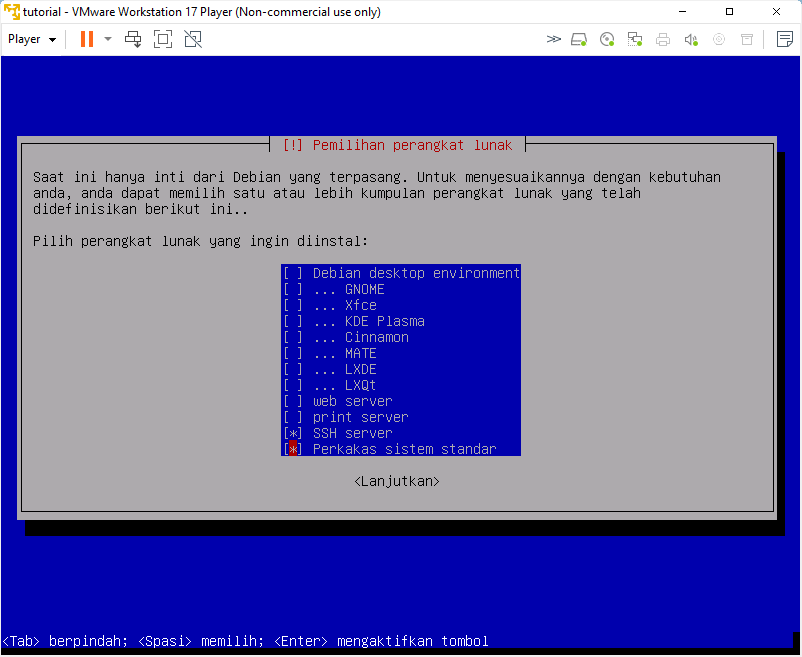802x657 pixels.
Task: Click the VMware app icon in title bar
Action: pyautogui.click(x=11, y=11)
